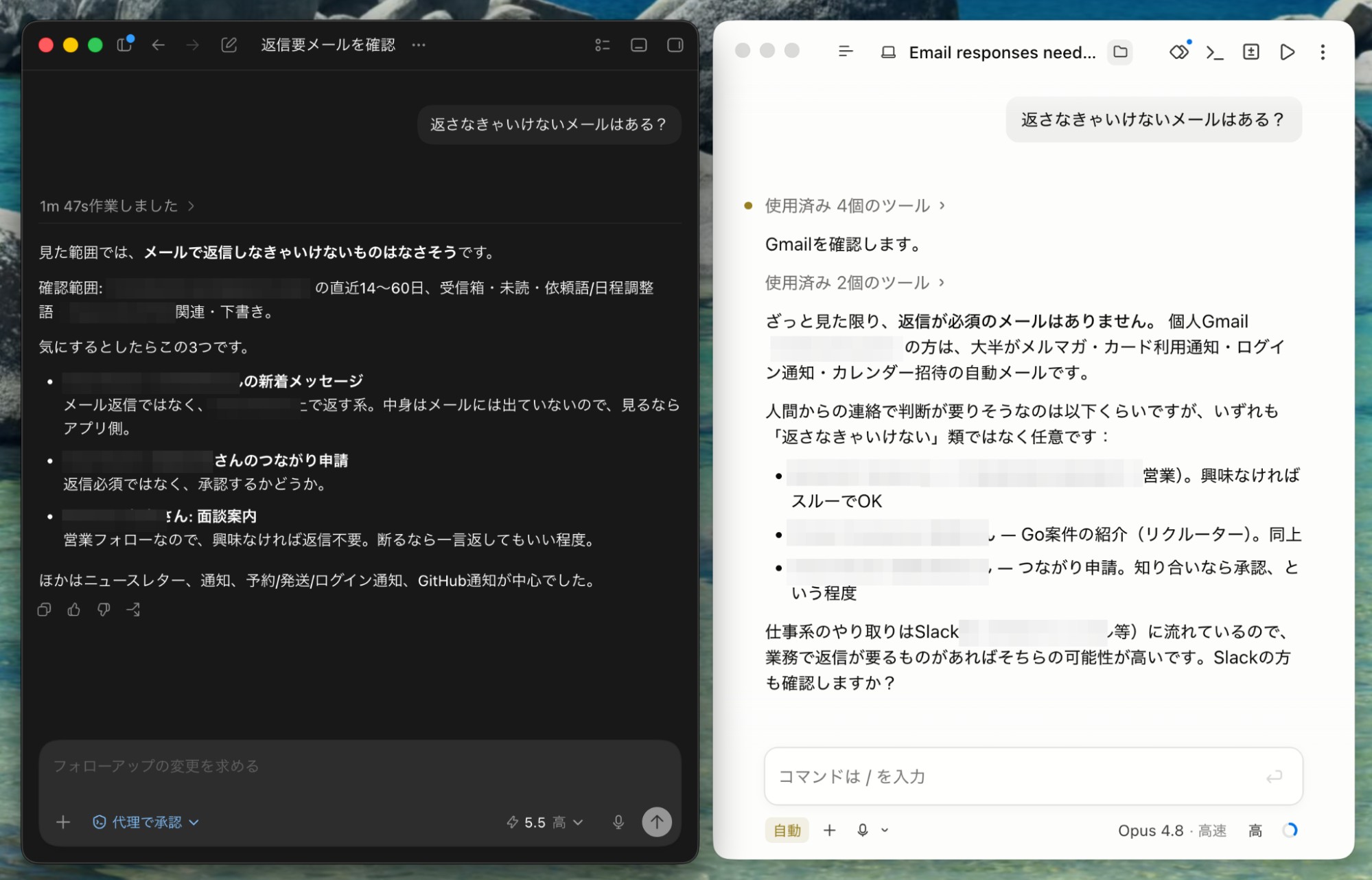
Task: Copy the response with the copy icon
Action: 45,610
